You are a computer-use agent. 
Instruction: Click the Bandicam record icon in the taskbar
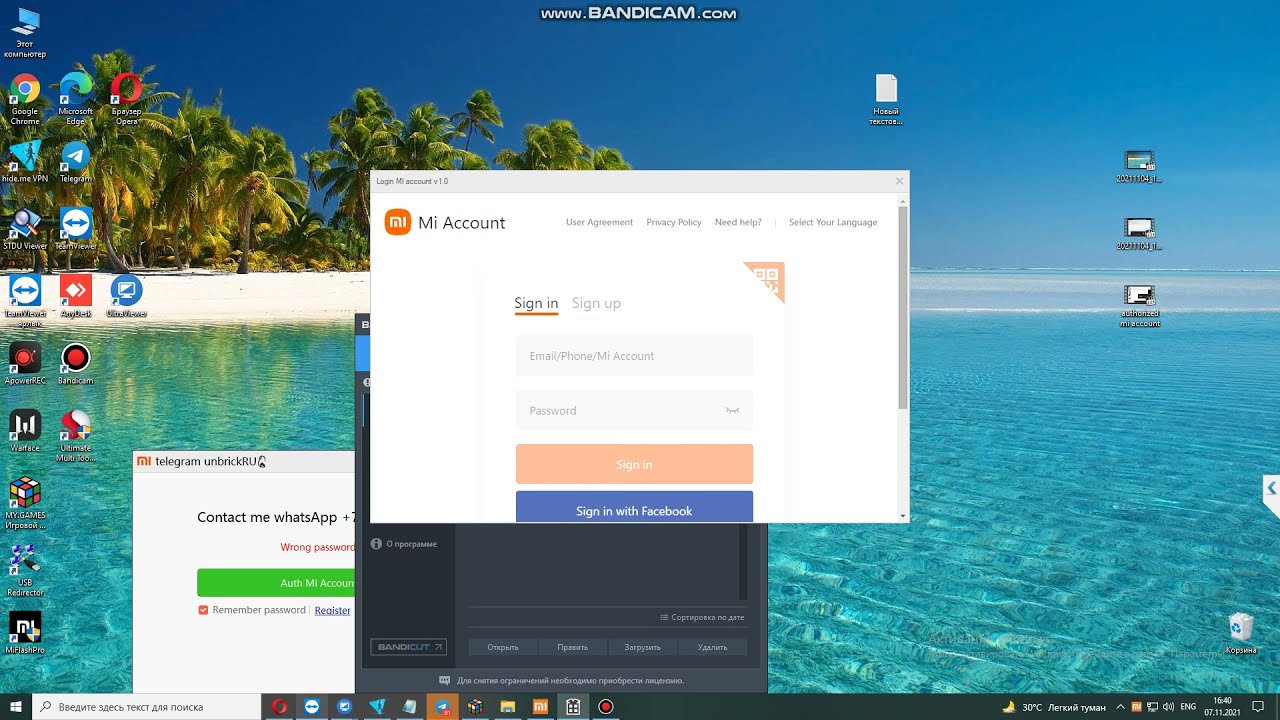coord(605,706)
